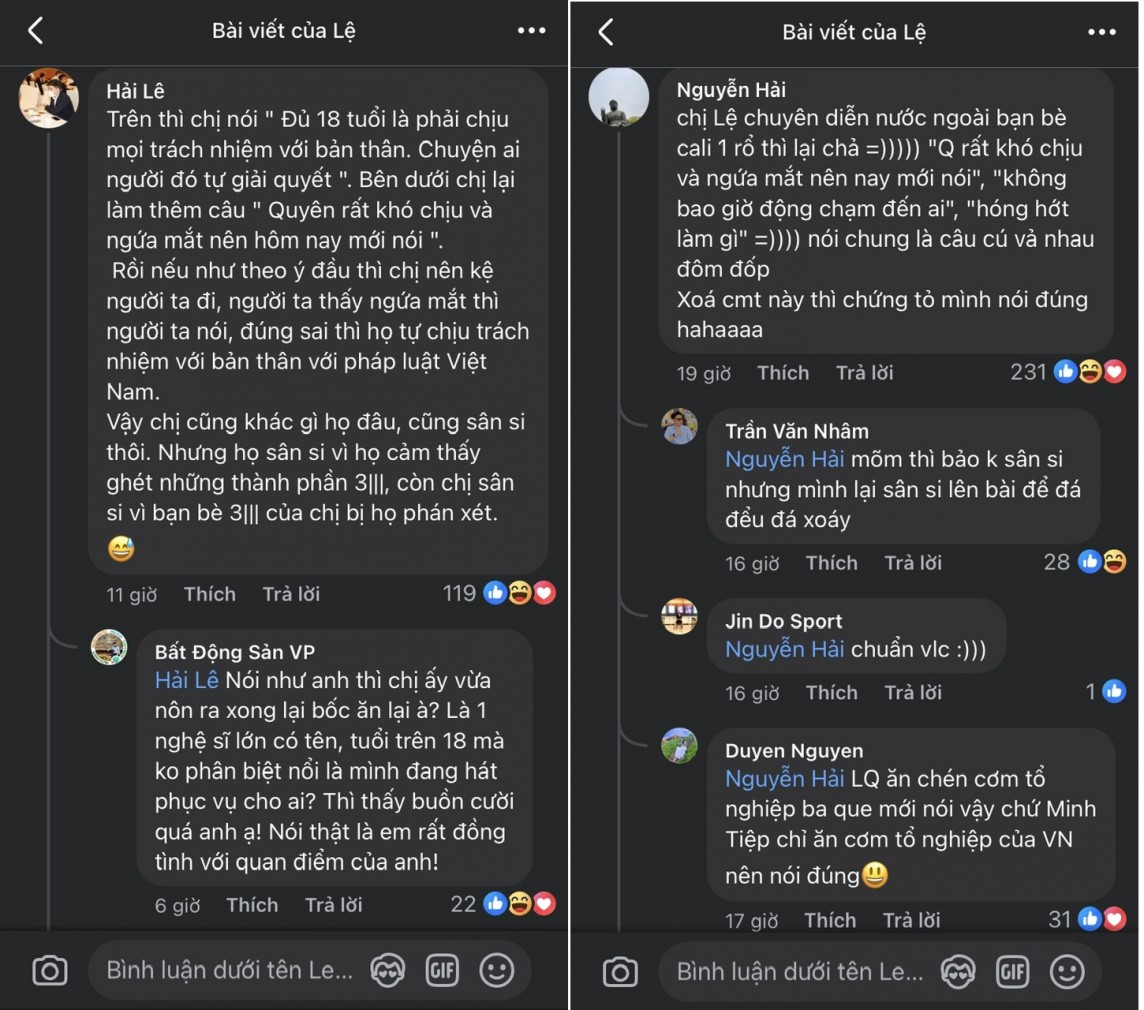Viewport: 1144px width, 1010px height.
Task: Open avatar sticker picker in right comment bar
Action: [x=957, y=970]
